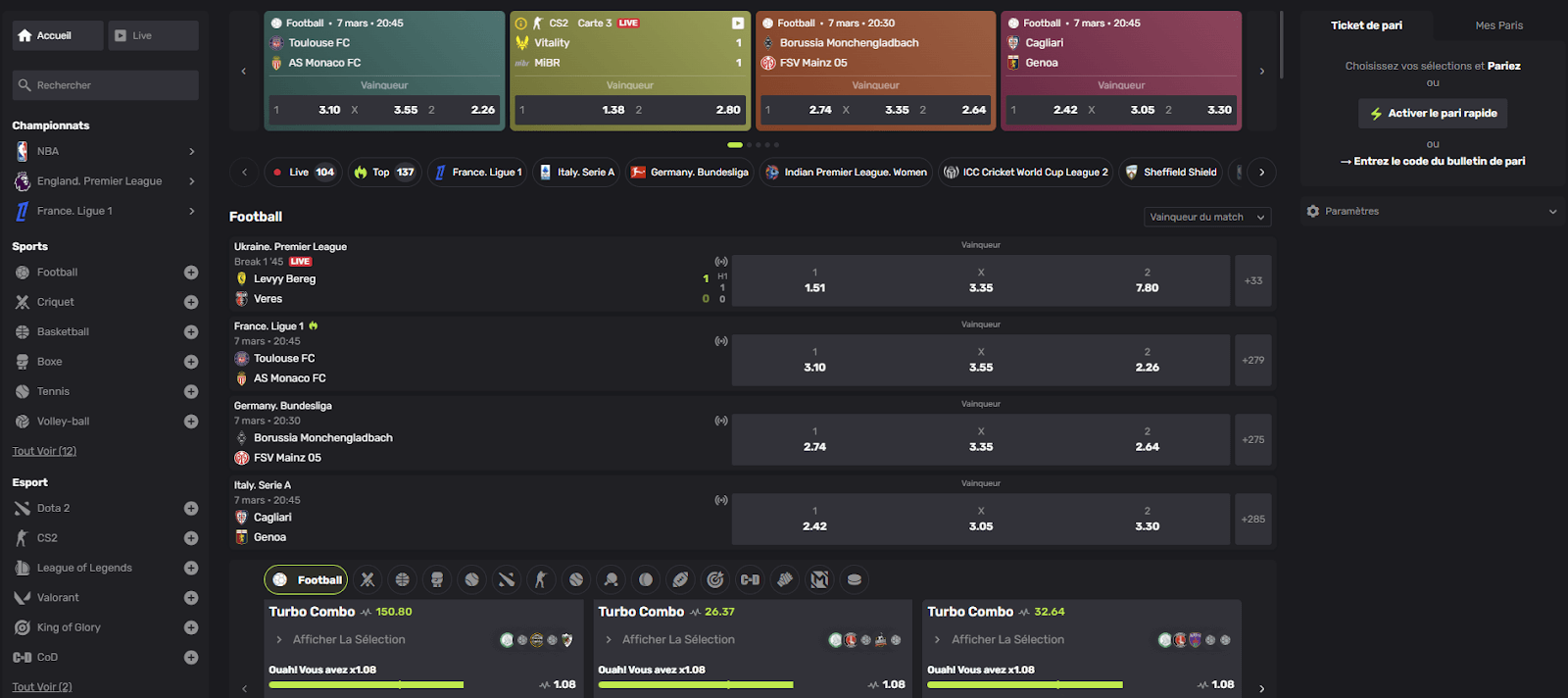Select the ice hockey puck icon in the Turbo Combo filter row
The height and width of the screenshot is (698, 1568).
point(854,579)
